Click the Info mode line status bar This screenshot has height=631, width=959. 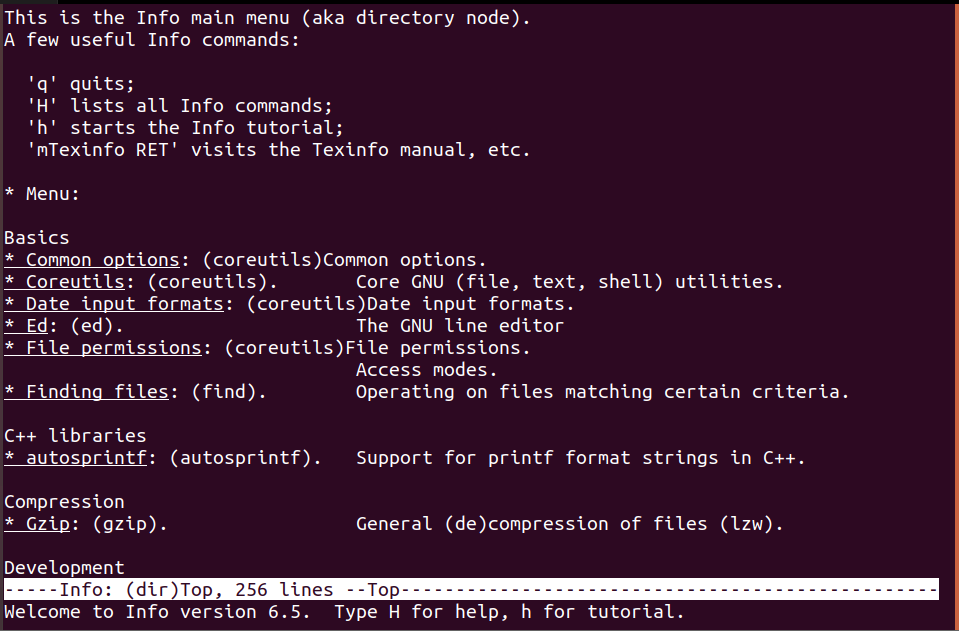pos(471,590)
